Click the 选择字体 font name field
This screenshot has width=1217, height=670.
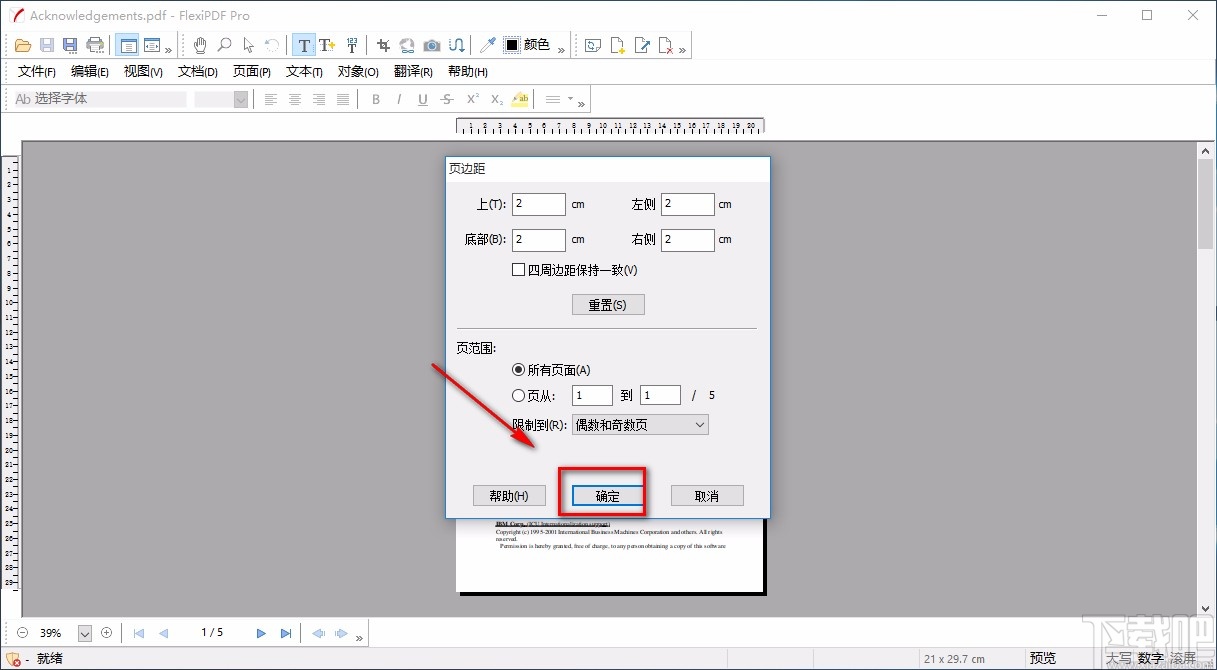[x=100, y=98]
